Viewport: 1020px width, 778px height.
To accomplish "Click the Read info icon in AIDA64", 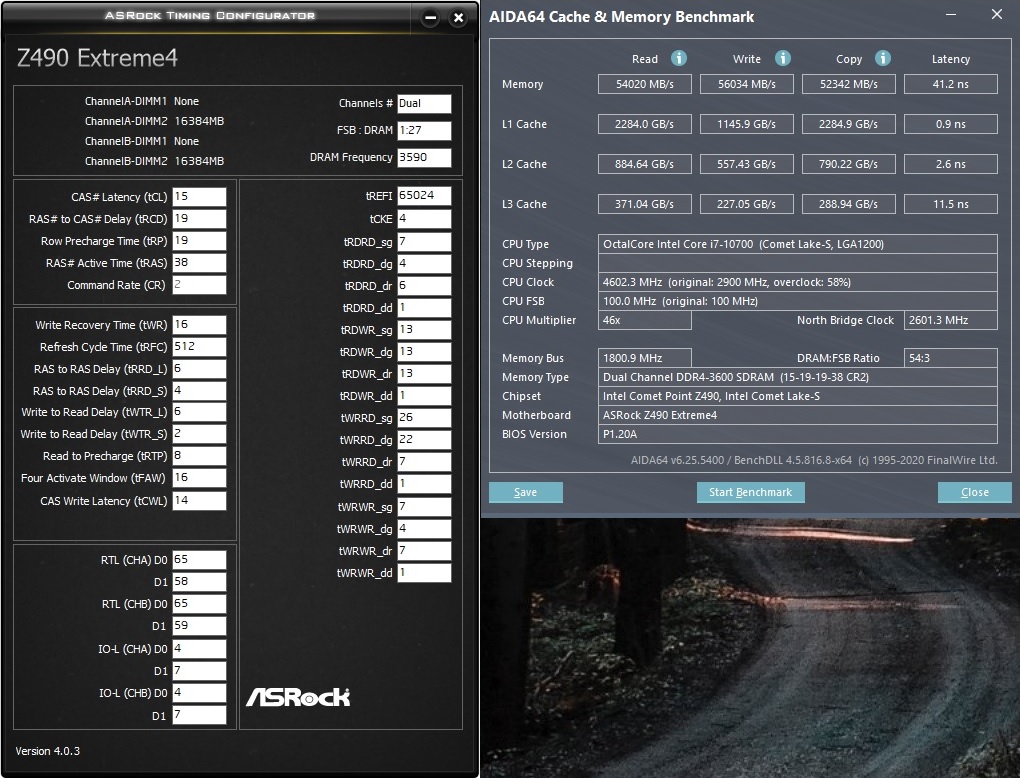I will 678,59.
